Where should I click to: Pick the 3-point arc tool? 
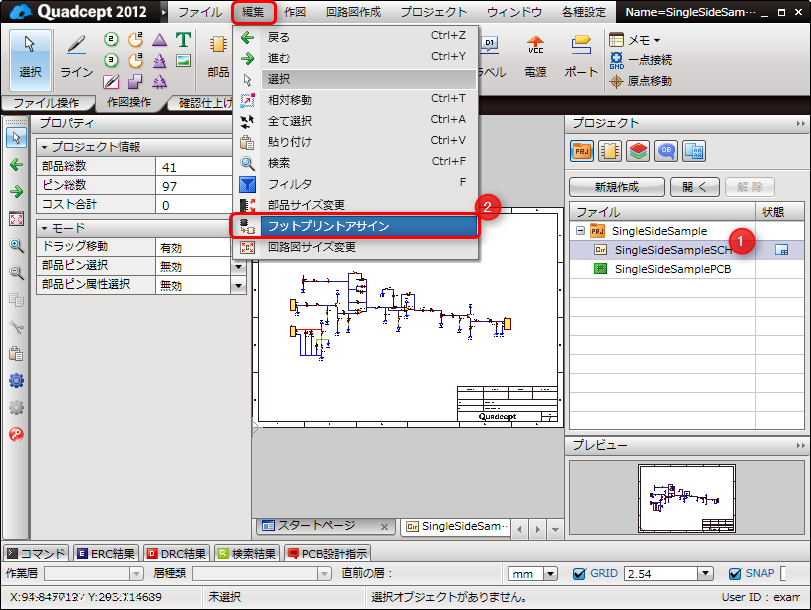(x=136, y=61)
